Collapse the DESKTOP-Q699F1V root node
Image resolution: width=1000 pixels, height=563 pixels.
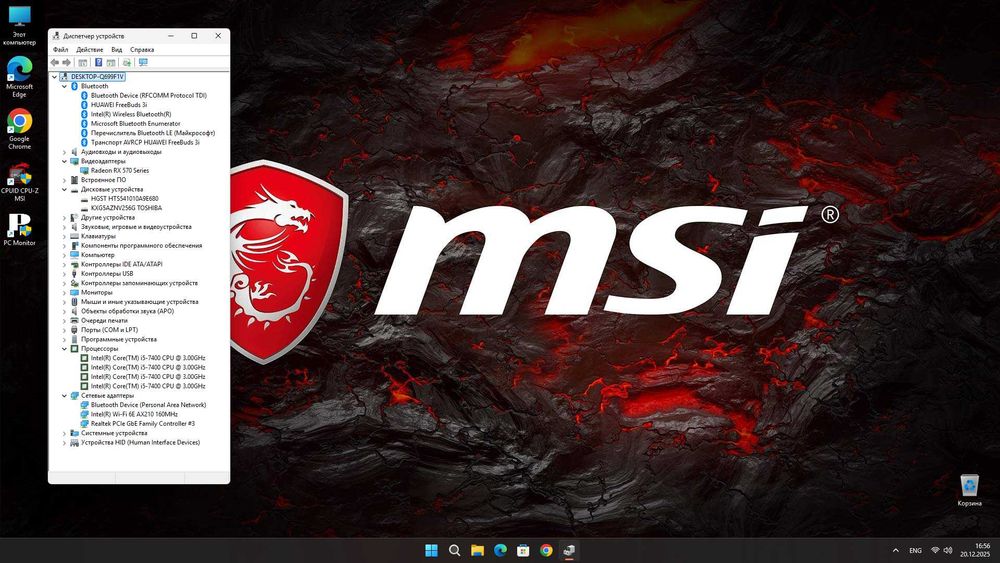click(x=54, y=77)
